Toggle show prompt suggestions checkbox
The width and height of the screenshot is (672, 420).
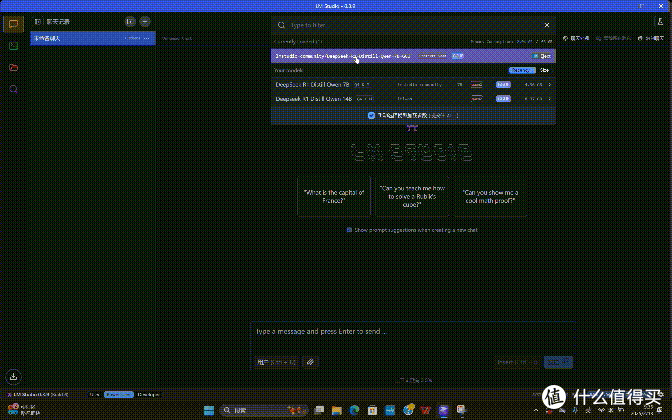point(349,230)
